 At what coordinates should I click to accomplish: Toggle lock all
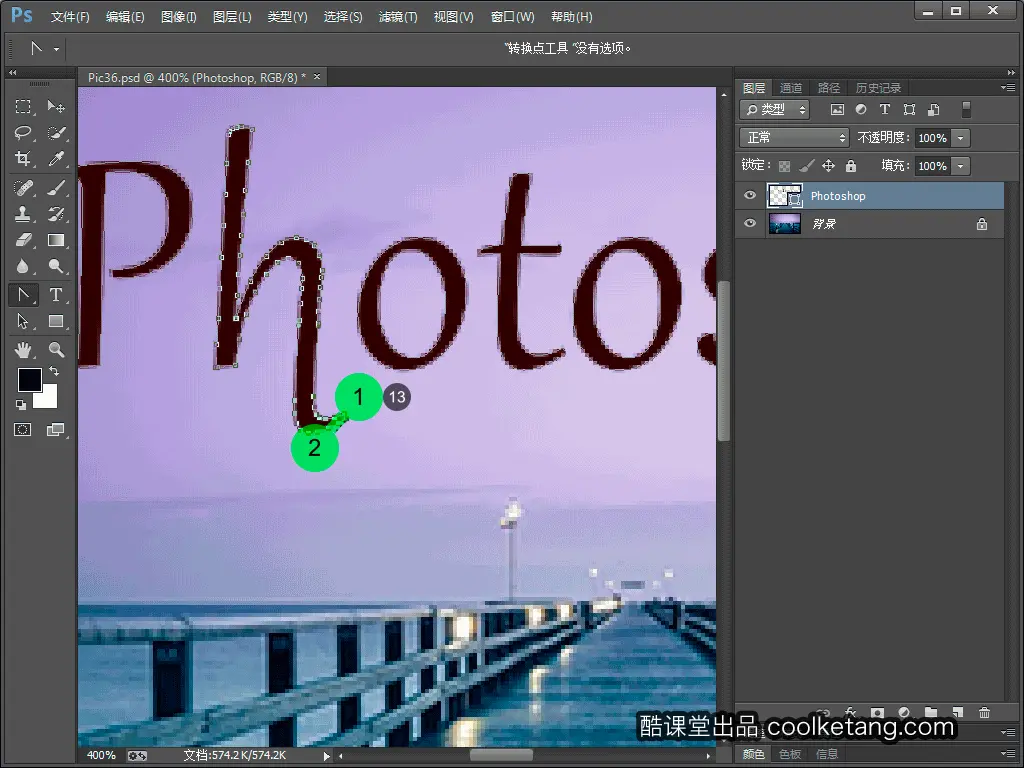[x=850, y=166]
